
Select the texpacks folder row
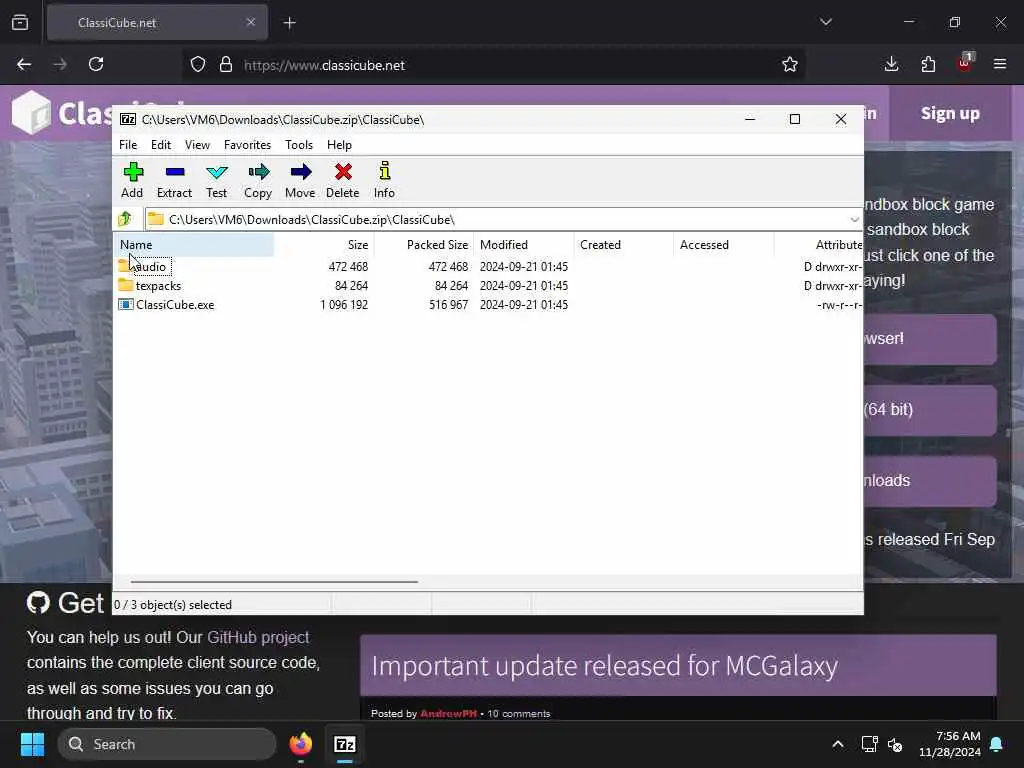[x=150, y=285]
